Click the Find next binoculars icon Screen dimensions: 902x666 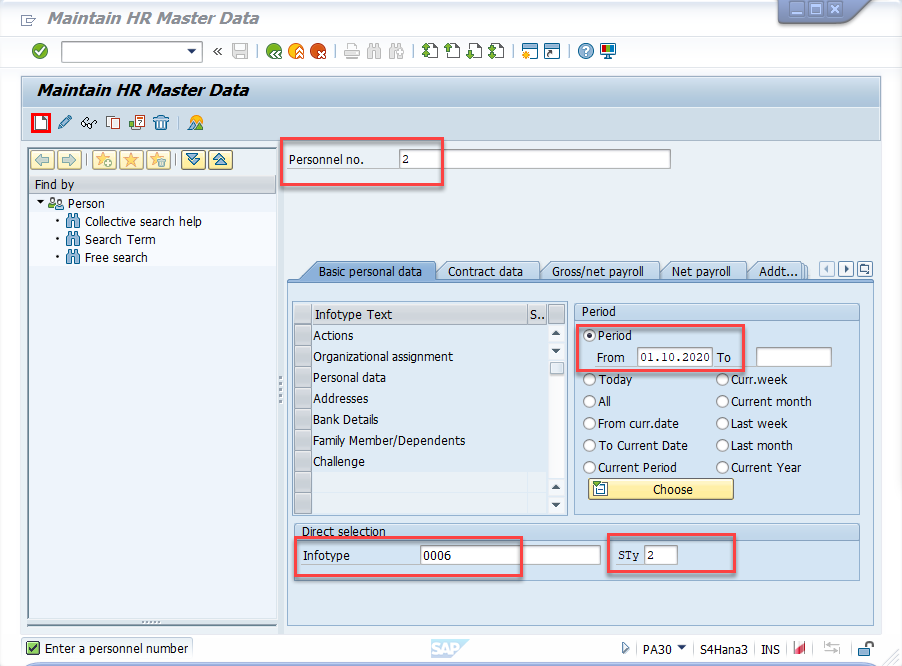[396, 51]
